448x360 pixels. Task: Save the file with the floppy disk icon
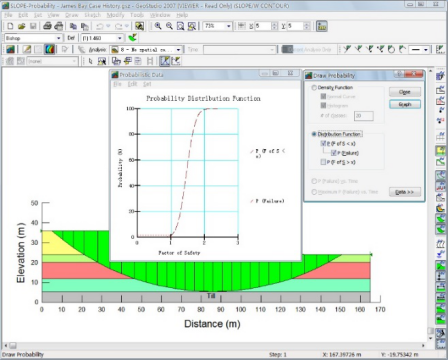click(33, 26)
